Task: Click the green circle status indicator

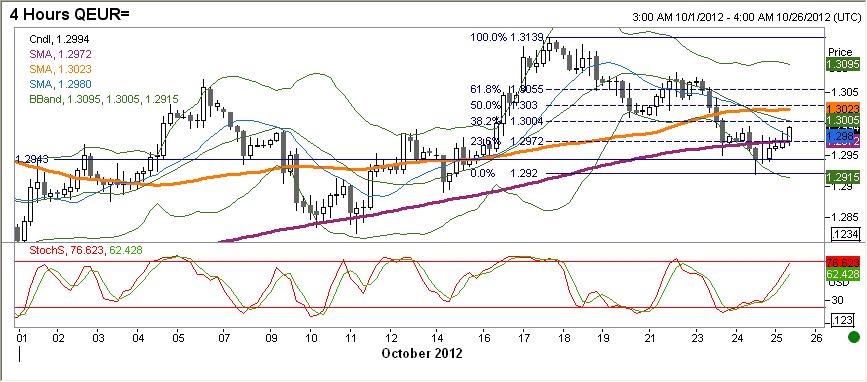Action: pos(854,336)
